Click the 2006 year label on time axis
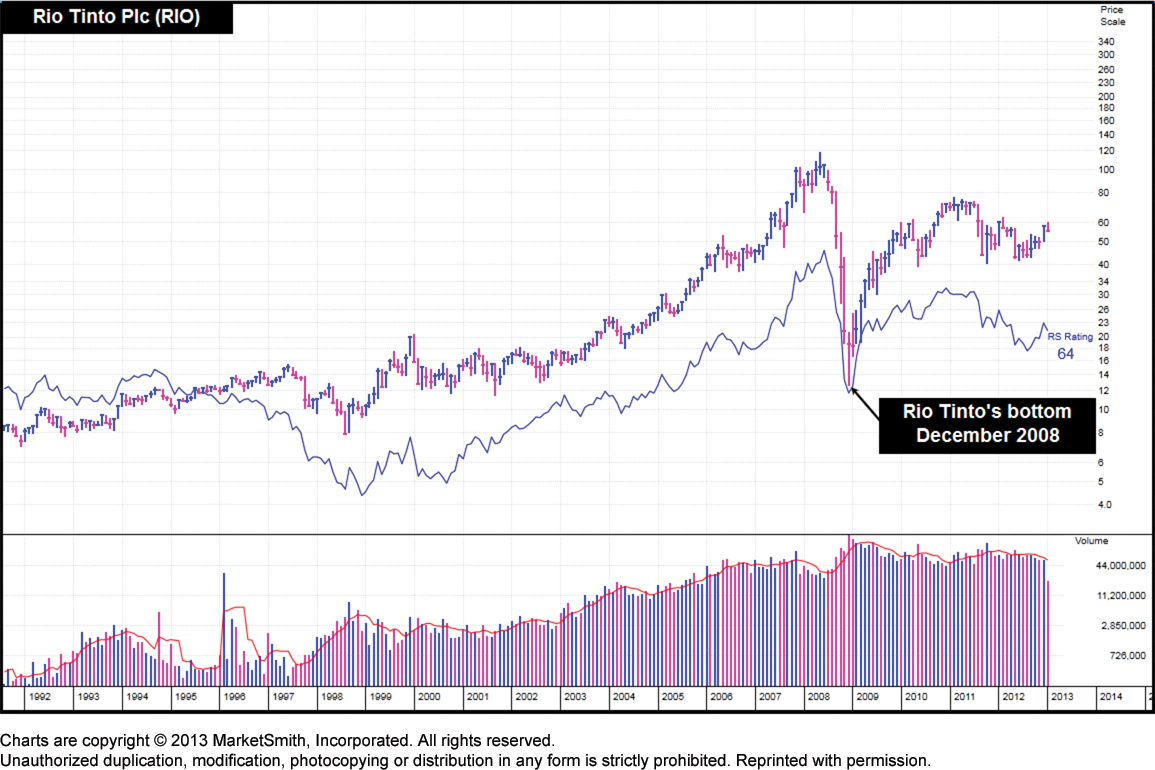The image size is (1155, 770). pos(721,697)
